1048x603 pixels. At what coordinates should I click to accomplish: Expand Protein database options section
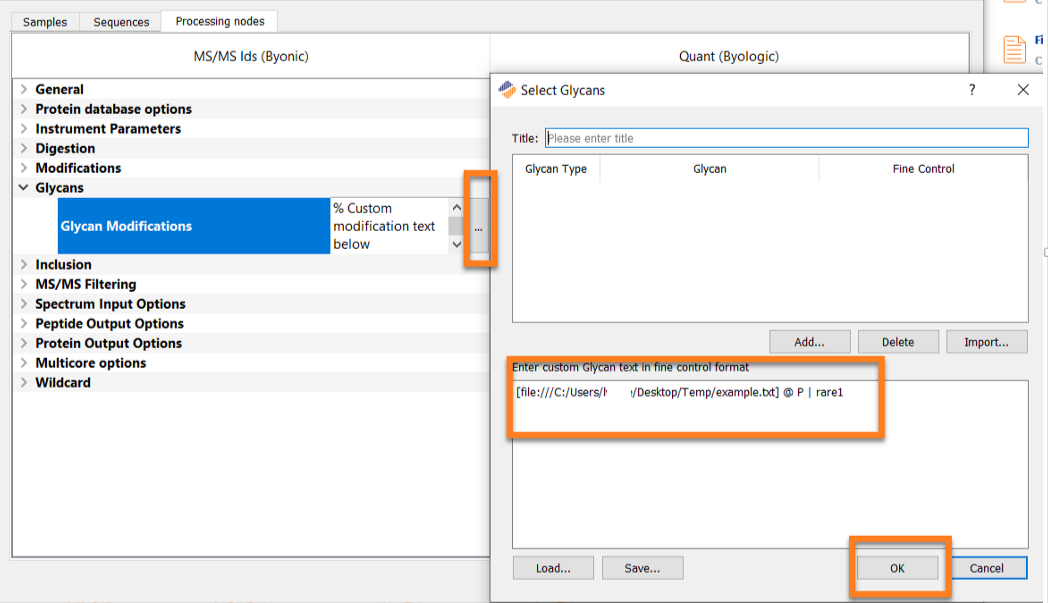[24, 109]
